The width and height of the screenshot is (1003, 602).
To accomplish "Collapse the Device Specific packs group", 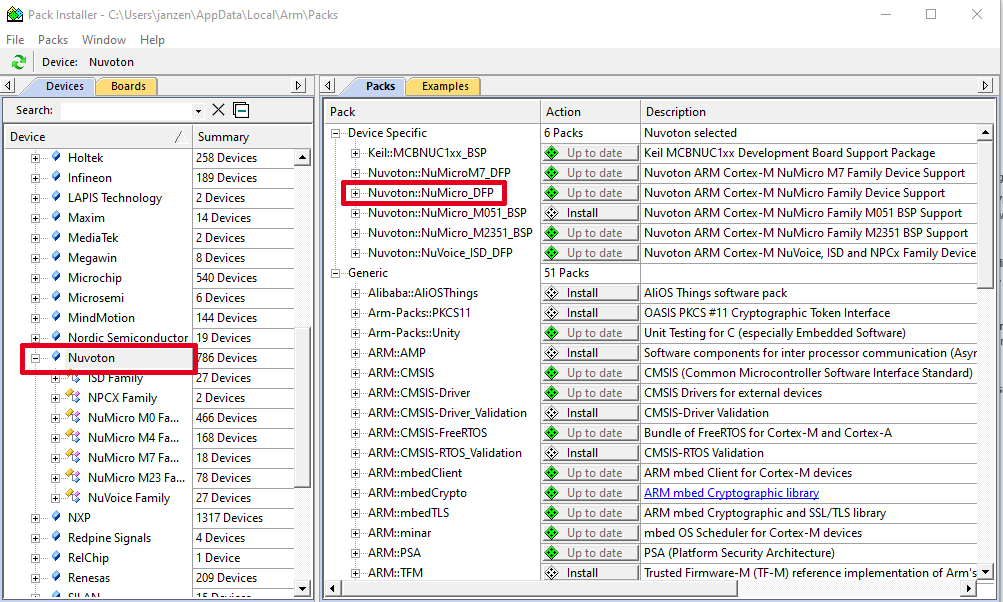I will (335, 133).
